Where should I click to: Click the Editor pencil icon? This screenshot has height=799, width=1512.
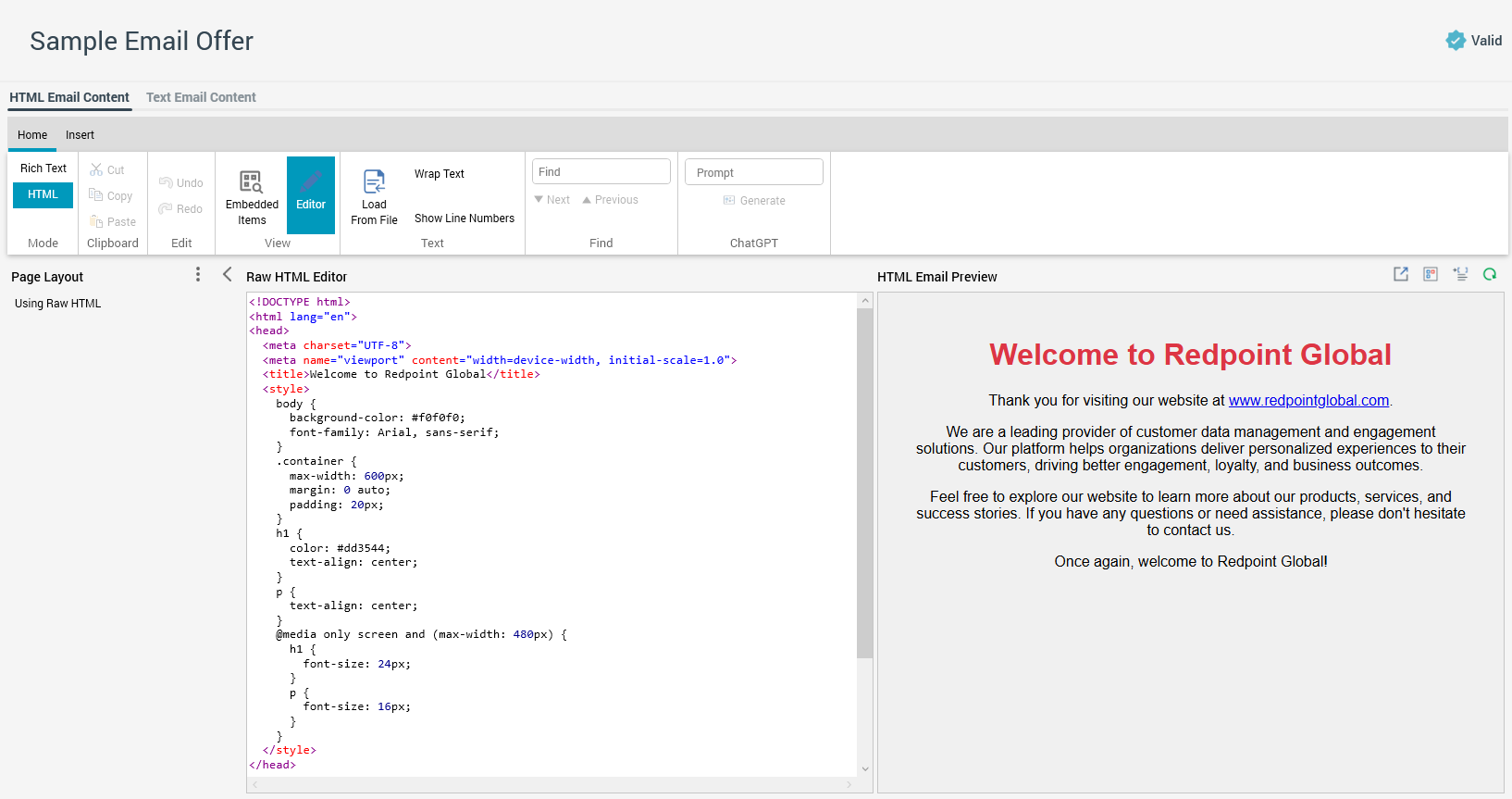click(311, 181)
